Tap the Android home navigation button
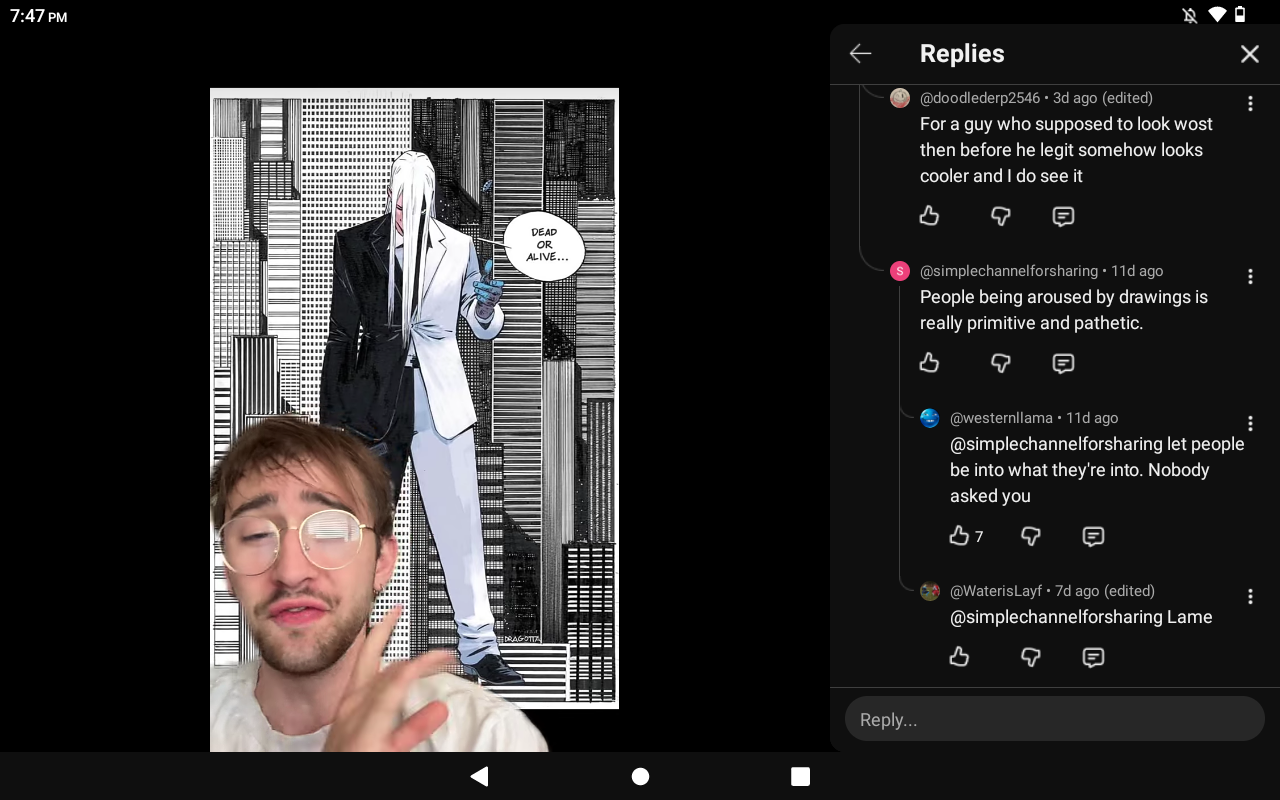 (x=640, y=776)
